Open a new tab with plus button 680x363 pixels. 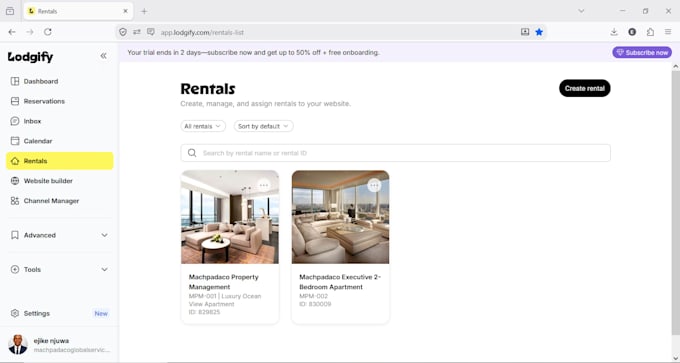pos(144,11)
